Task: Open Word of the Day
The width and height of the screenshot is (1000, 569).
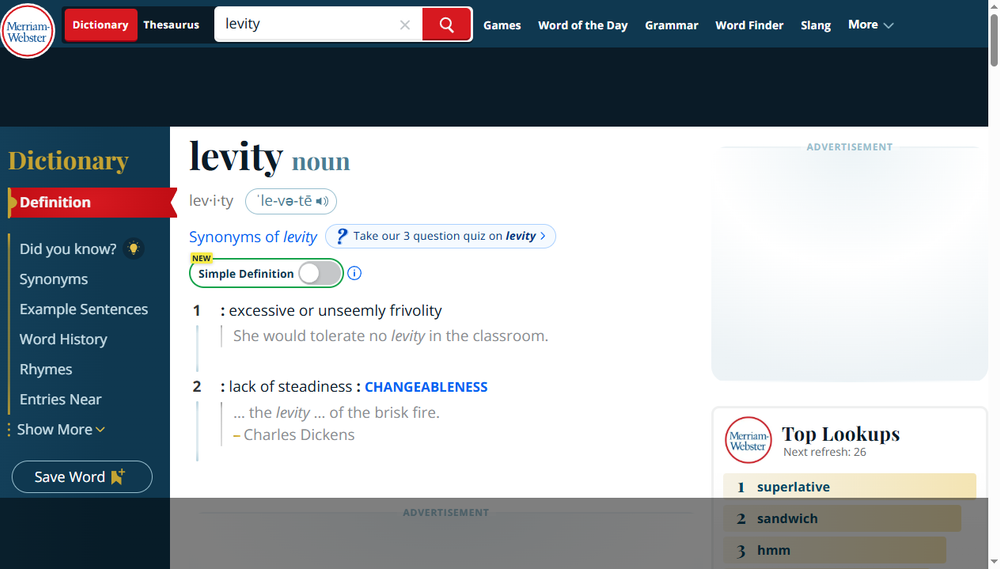Action: (583, 26)
